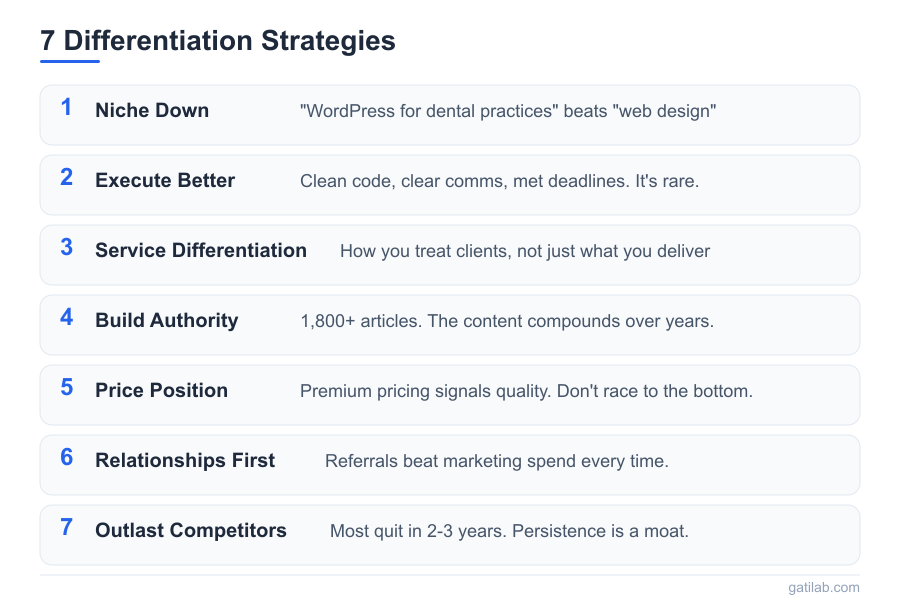Click the "Outlast Competitors" title

191,531
